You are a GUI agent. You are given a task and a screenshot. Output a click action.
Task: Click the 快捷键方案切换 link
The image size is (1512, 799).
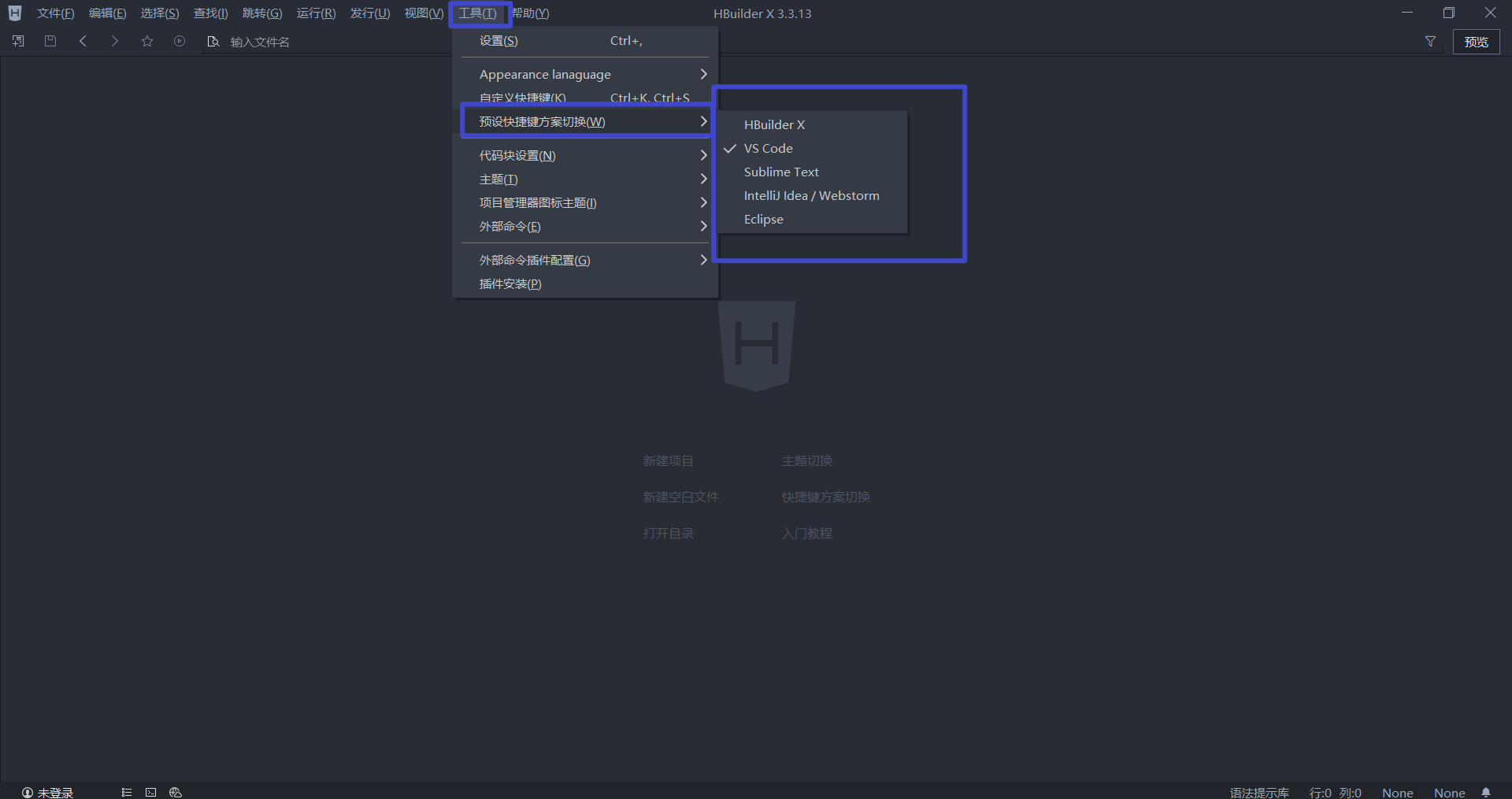(x=826, y=497)
